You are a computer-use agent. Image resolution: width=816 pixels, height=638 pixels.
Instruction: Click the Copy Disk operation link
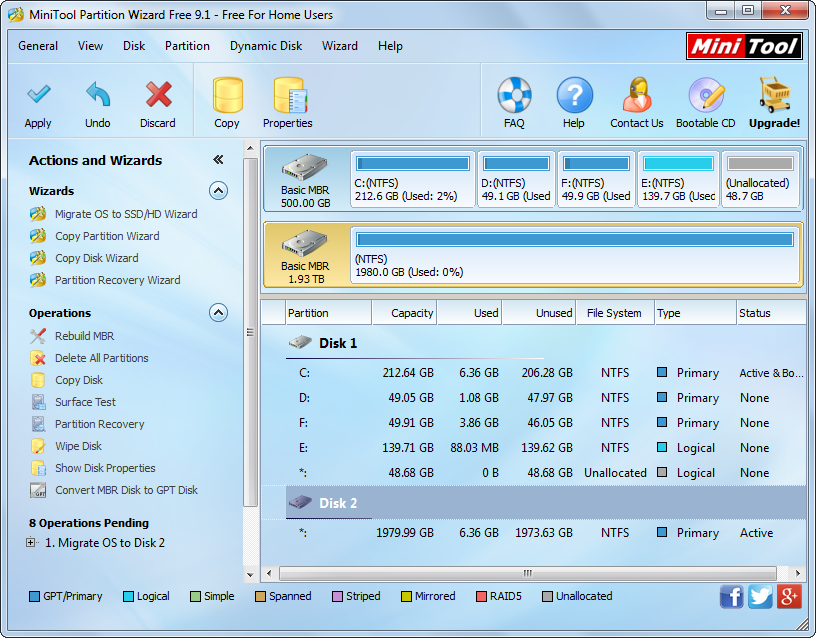pos(79,380)
